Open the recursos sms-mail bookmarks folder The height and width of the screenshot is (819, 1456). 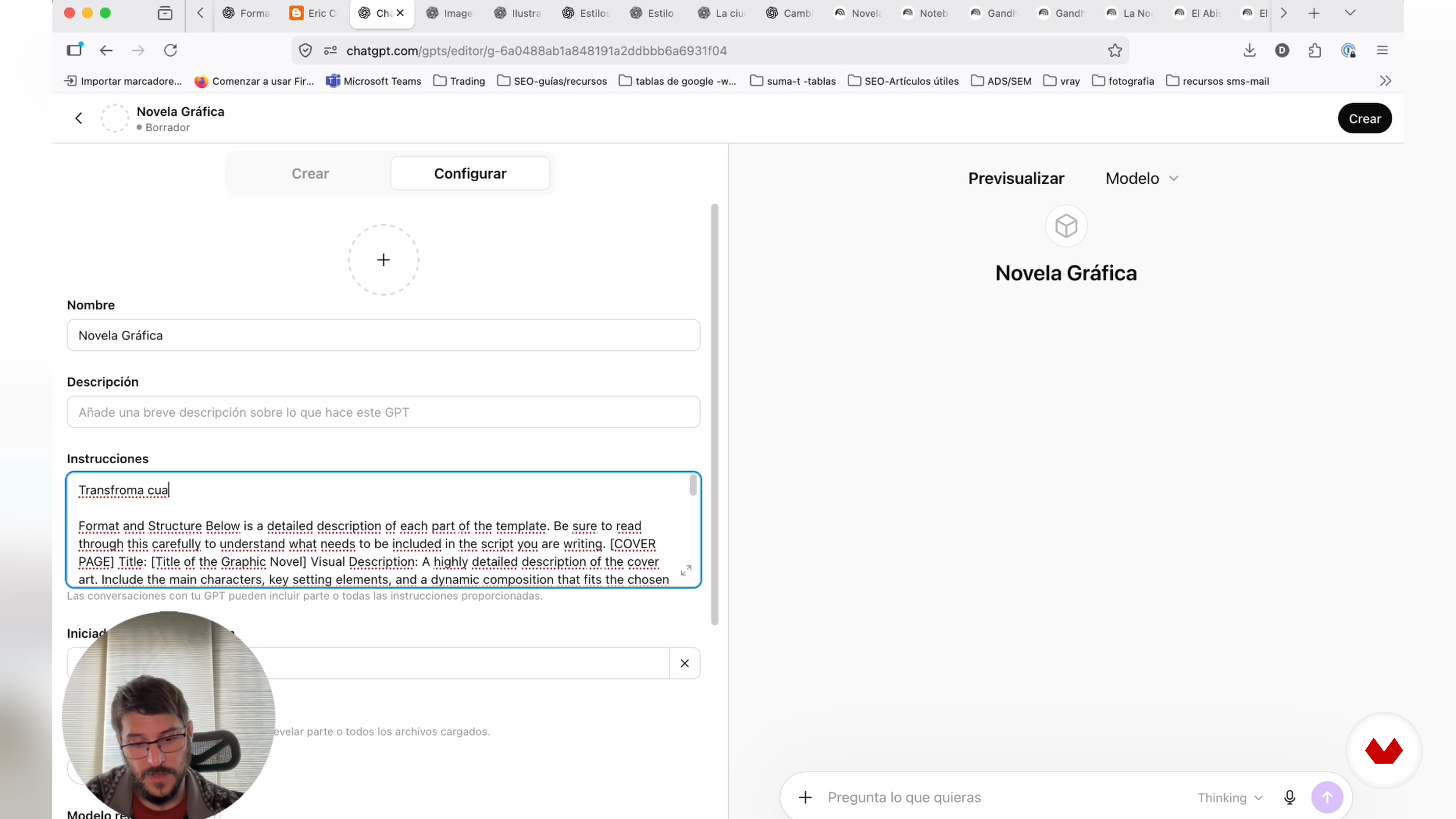(x=1218, y=81)
